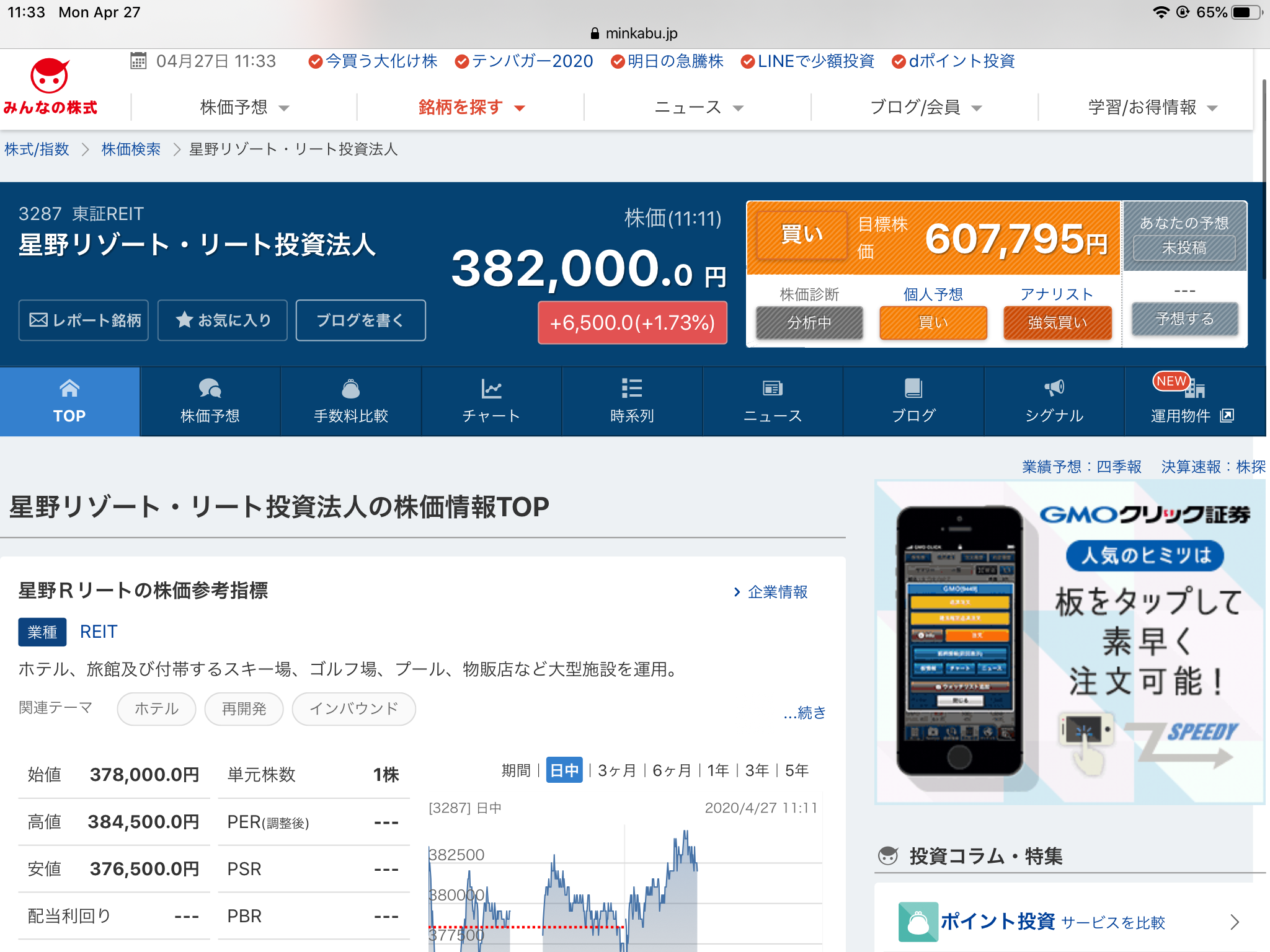Image resolution: width=1270 pixels, height=952 pixels.
Task: Open the 株価検索 breadcrumb link
Action: point(131,149)
